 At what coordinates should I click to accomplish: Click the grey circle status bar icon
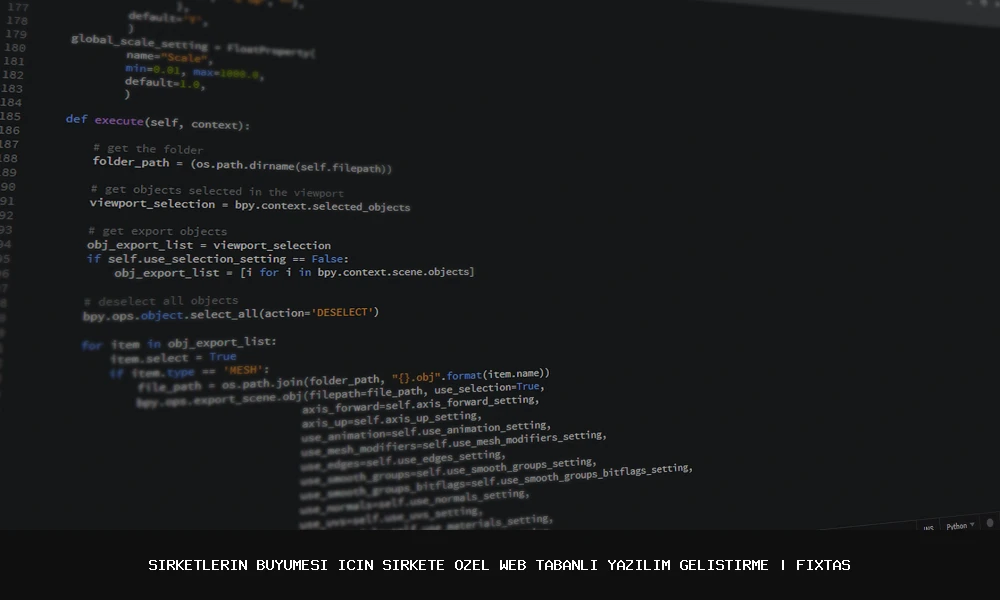coord(990,523)
